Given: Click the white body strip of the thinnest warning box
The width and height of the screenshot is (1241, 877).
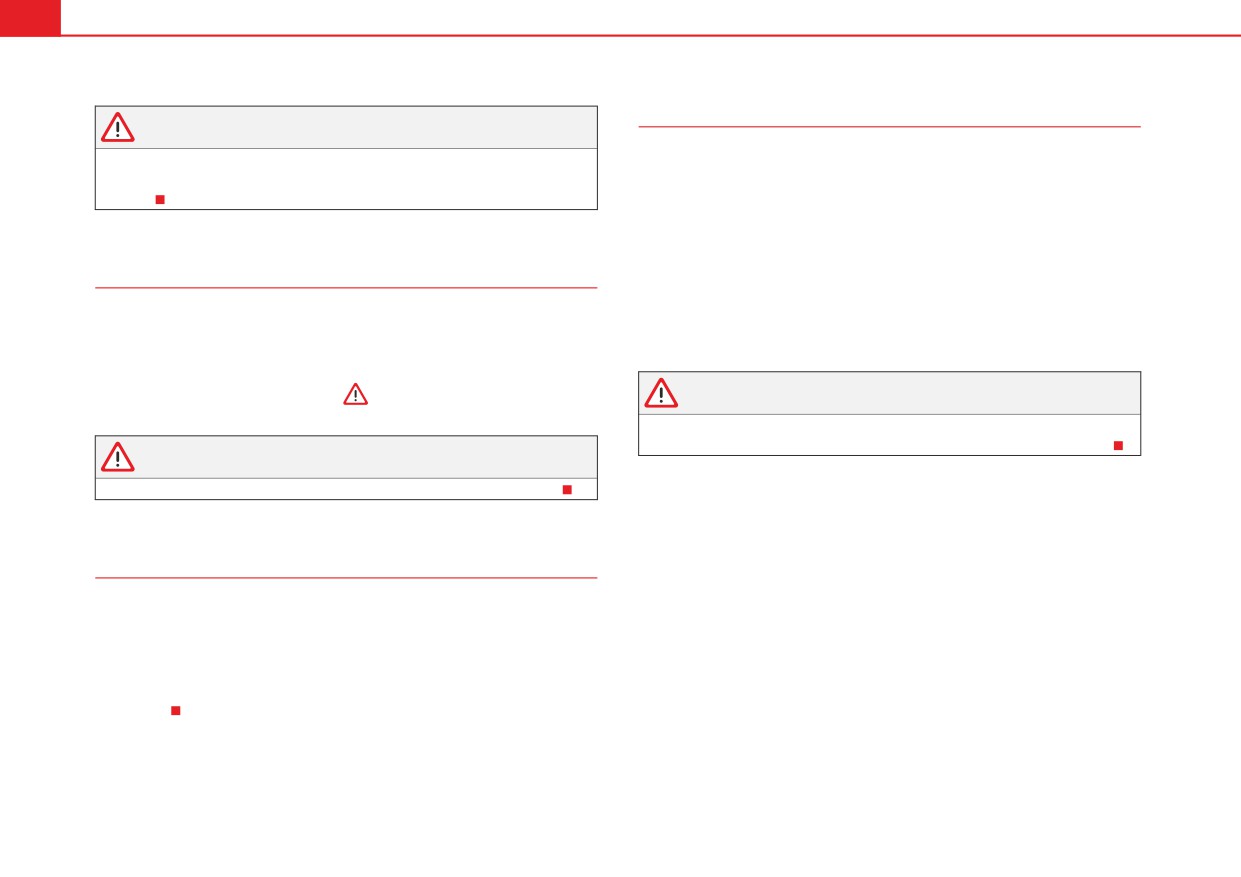Looking at the screenshot, I should click(346, 489).
